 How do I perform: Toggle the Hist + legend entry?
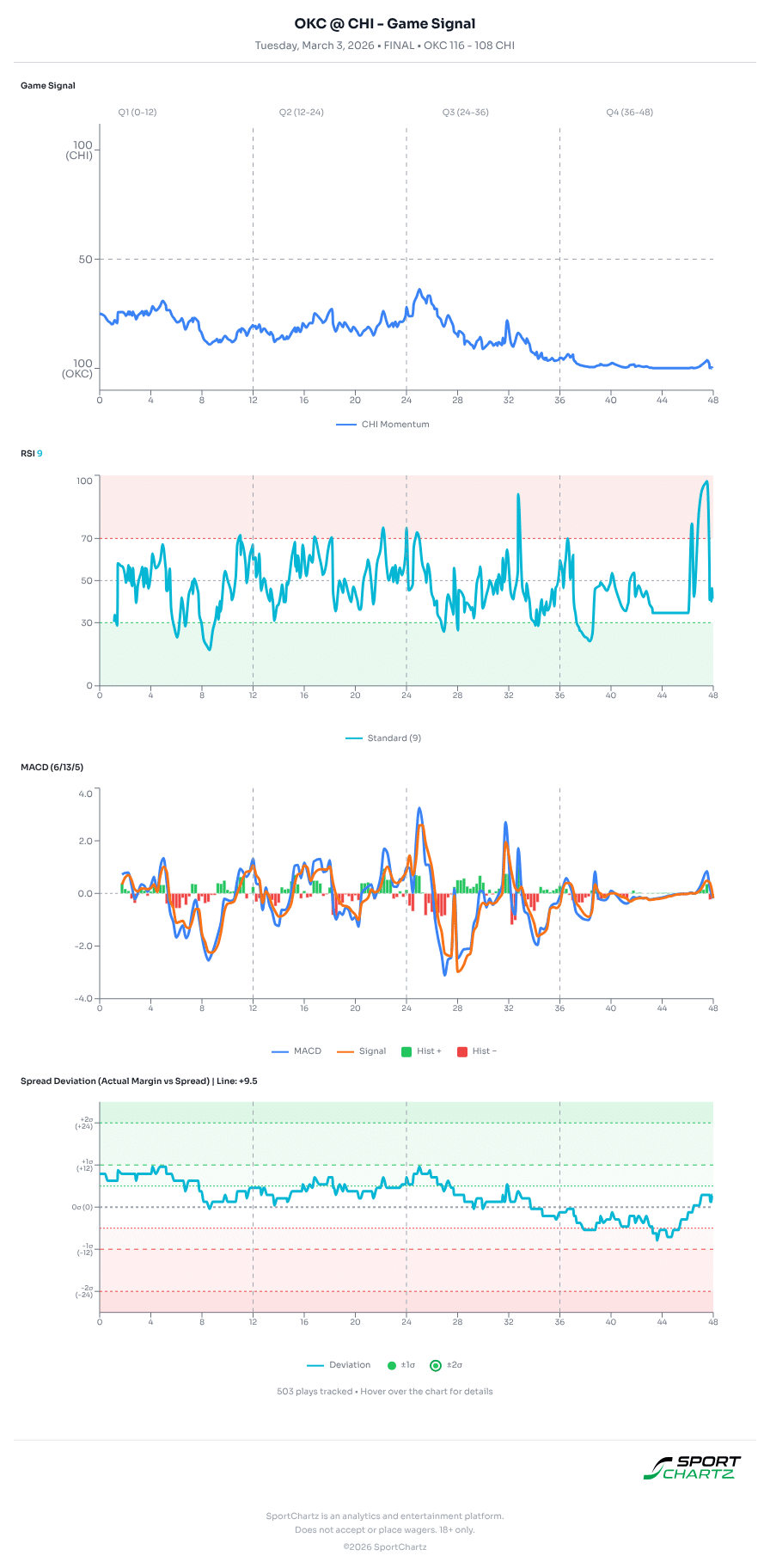pyautogui.click(x=421, y=1050)
